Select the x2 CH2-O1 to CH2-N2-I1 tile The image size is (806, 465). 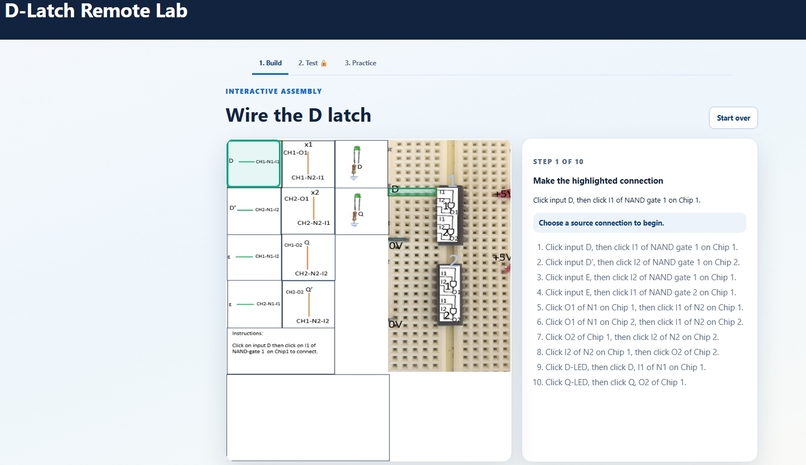coord(308,211)
